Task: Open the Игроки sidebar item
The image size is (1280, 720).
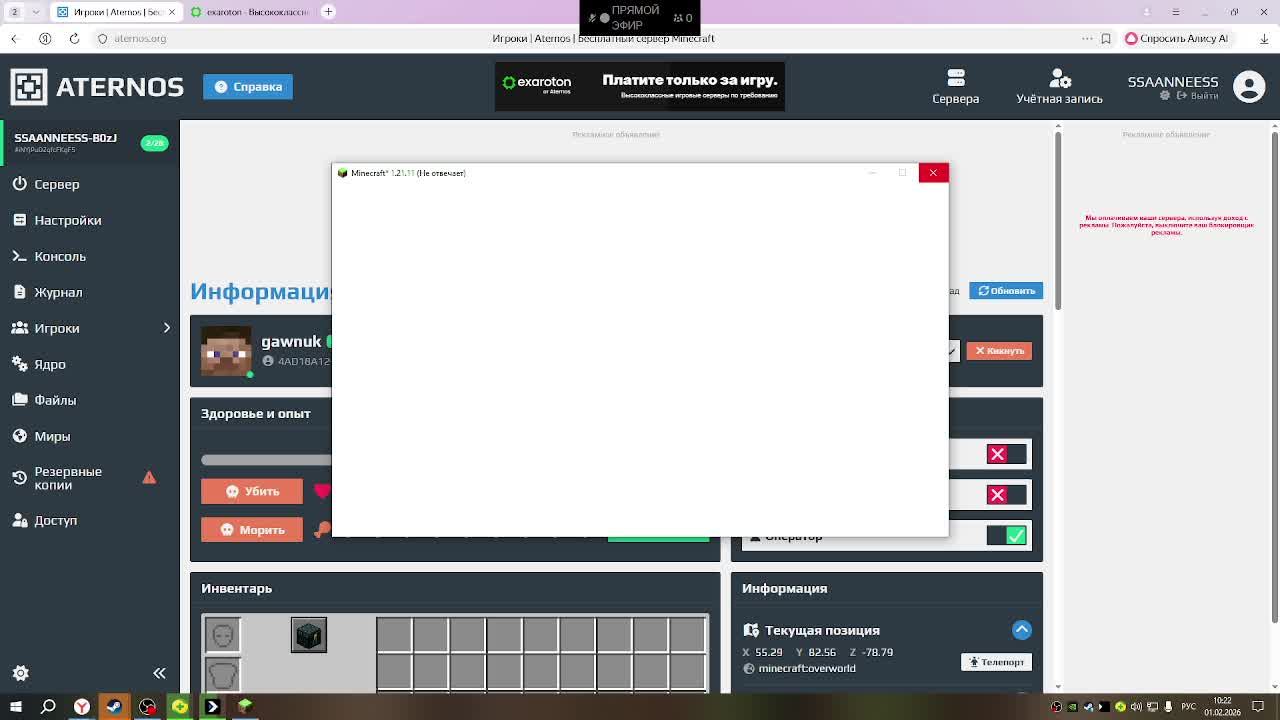Action: click(46, 328)
